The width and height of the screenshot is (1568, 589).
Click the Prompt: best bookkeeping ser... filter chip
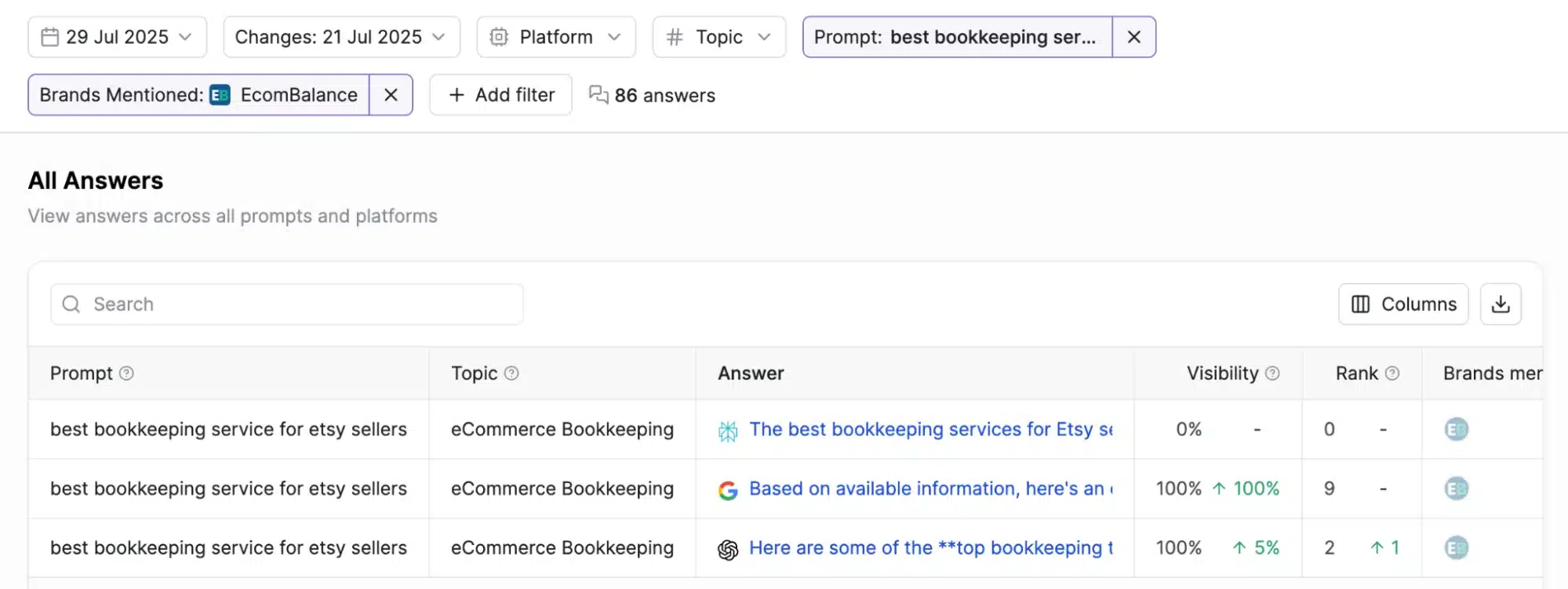click(x=957, y=37)
